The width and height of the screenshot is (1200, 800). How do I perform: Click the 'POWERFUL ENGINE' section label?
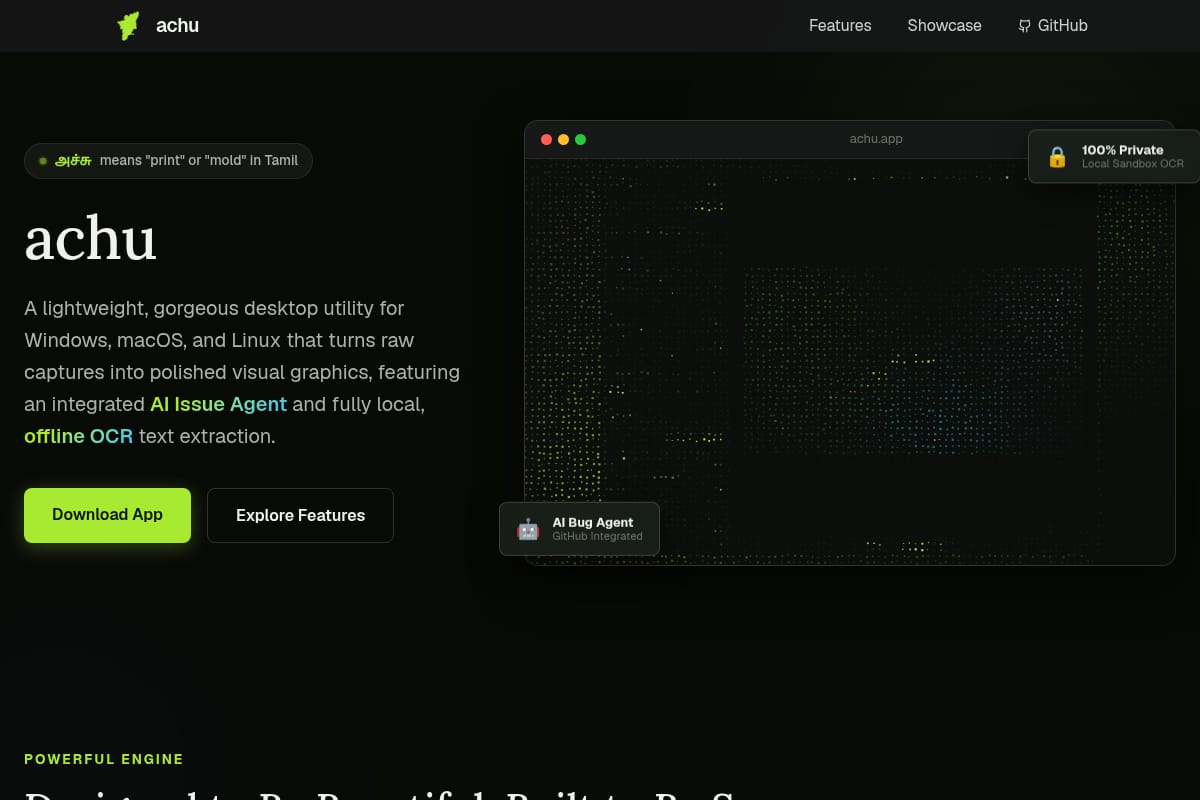pyautogui.click(x=104, y=759)
